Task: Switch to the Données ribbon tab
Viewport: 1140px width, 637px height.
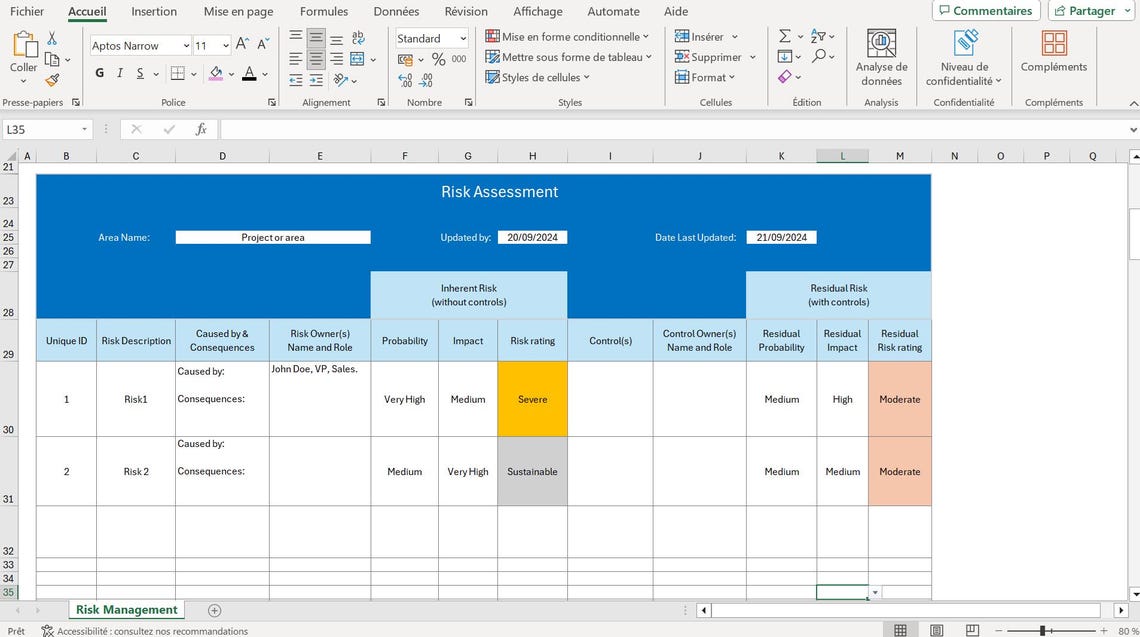Action: (x=395, y=11)
